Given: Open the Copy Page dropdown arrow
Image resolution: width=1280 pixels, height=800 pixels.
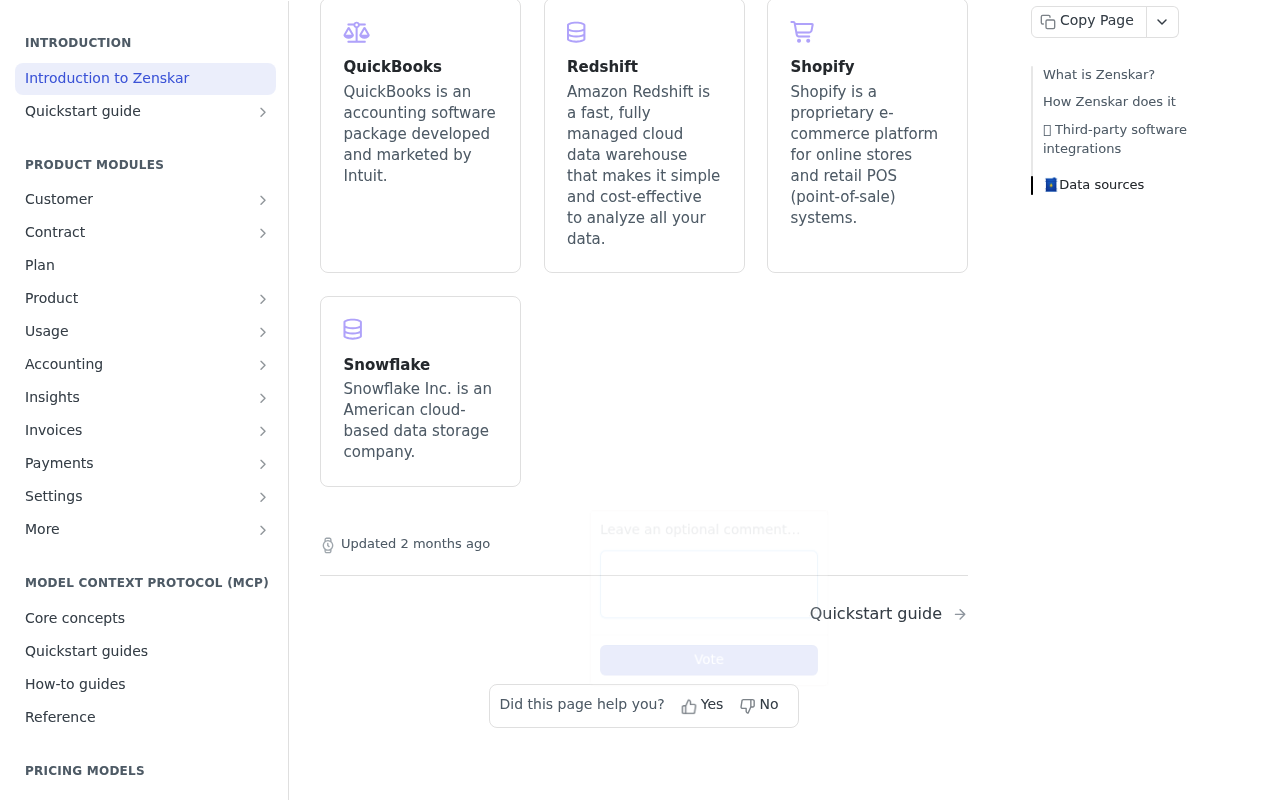Looking at the screenshot, I should click(x=1162, y=22).
